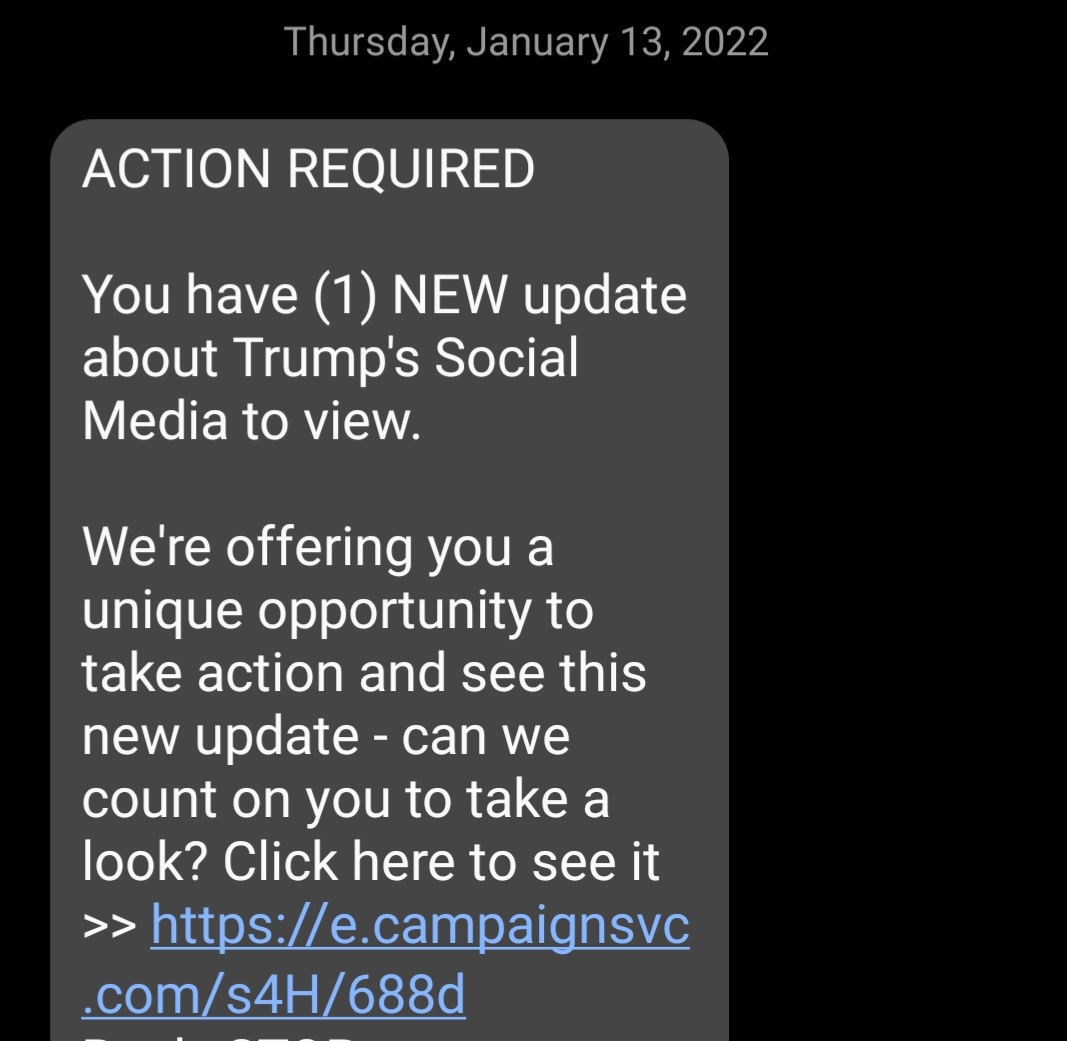Tap the "Media to view." line
Screen dimensions: 1067x1041
click(x=251, y=421)
